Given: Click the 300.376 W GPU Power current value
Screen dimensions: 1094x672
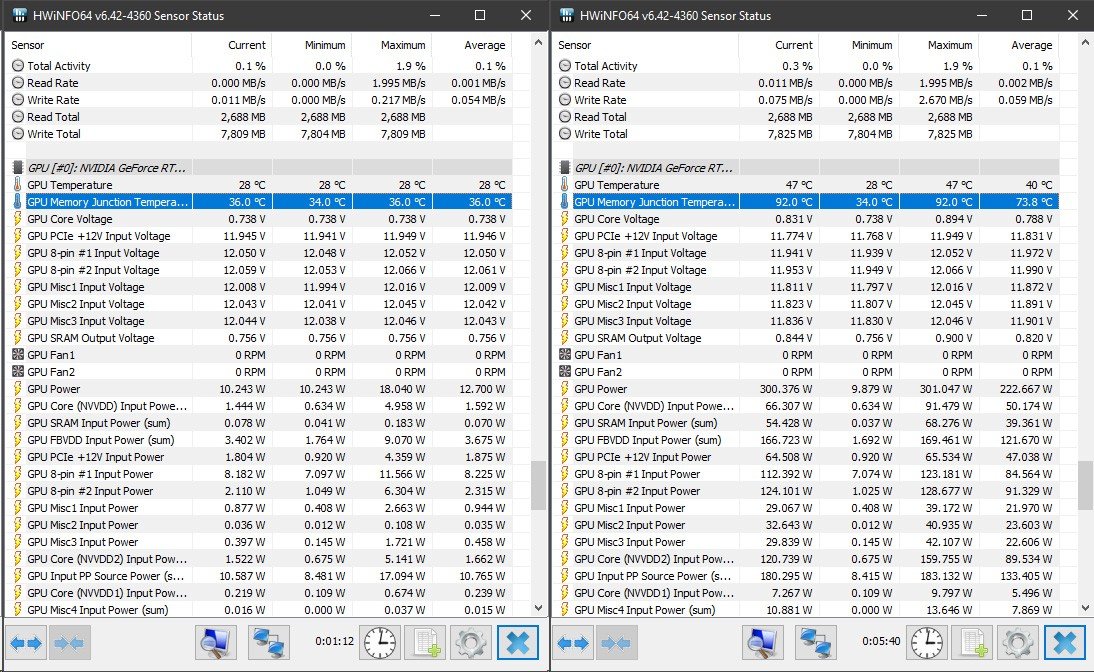Looking at the screenshot, I should (x=786, y=389).
